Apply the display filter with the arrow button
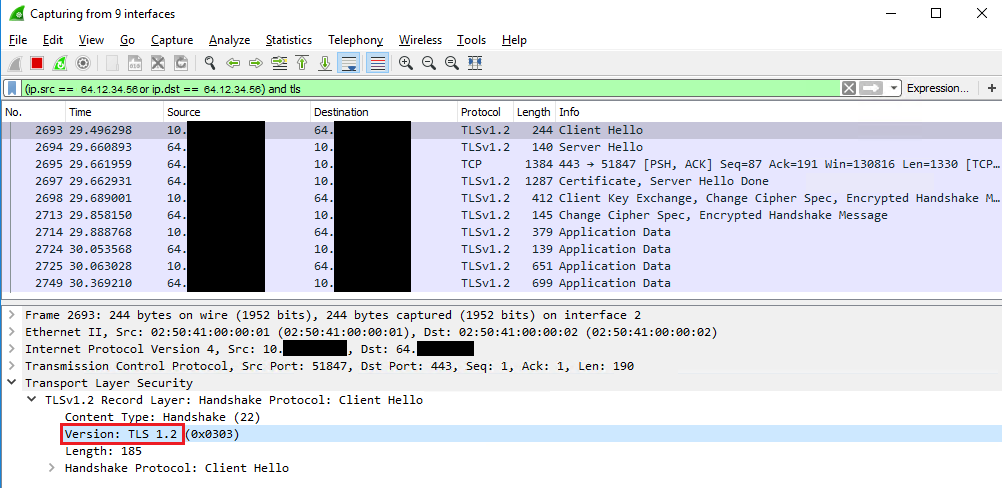 point(871,88)
